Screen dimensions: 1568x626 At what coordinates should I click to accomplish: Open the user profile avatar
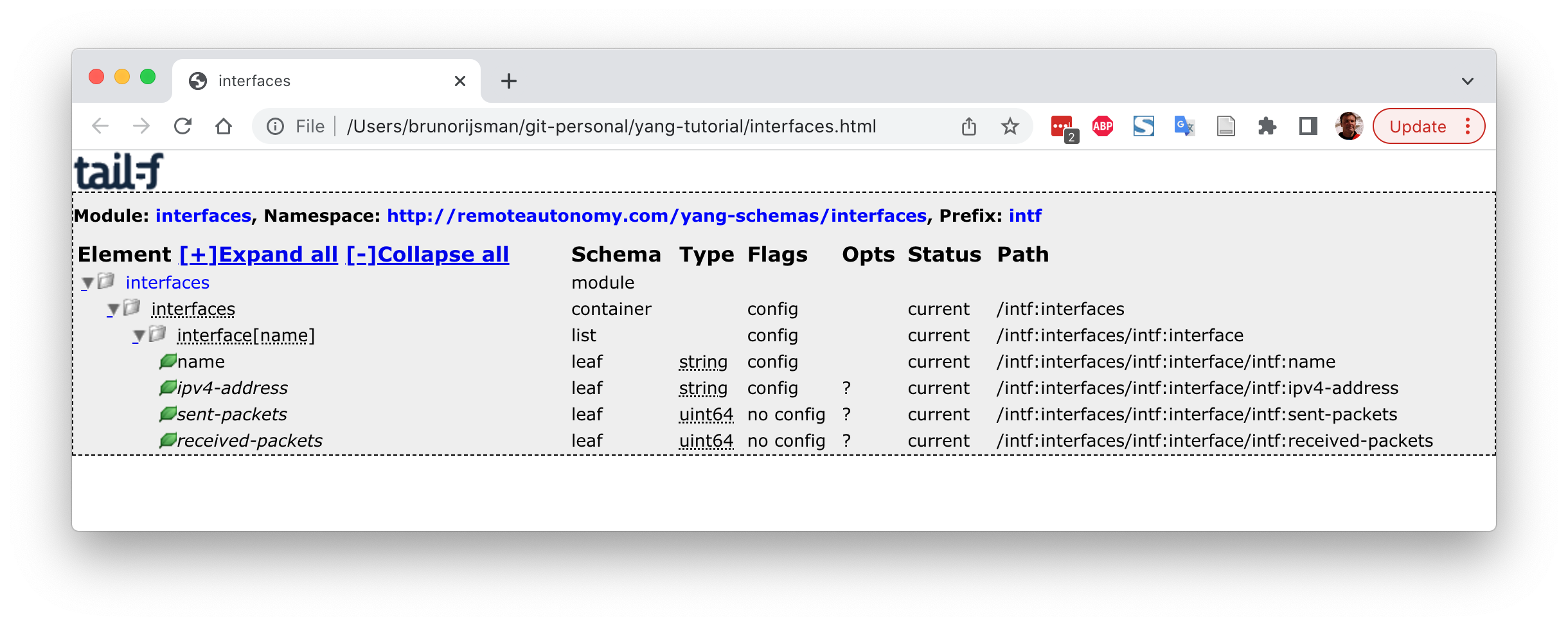tap(1349, 126)
